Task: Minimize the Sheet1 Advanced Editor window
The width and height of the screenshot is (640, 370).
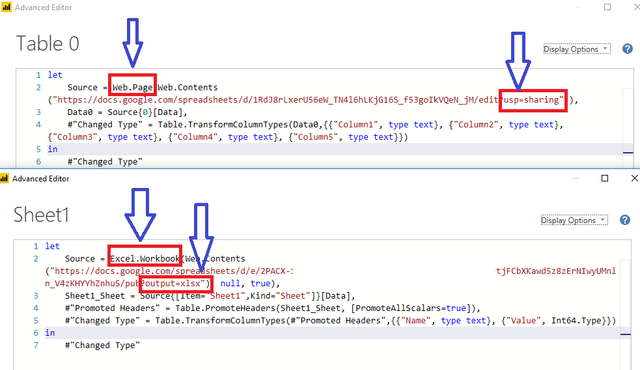Action: 576,179
